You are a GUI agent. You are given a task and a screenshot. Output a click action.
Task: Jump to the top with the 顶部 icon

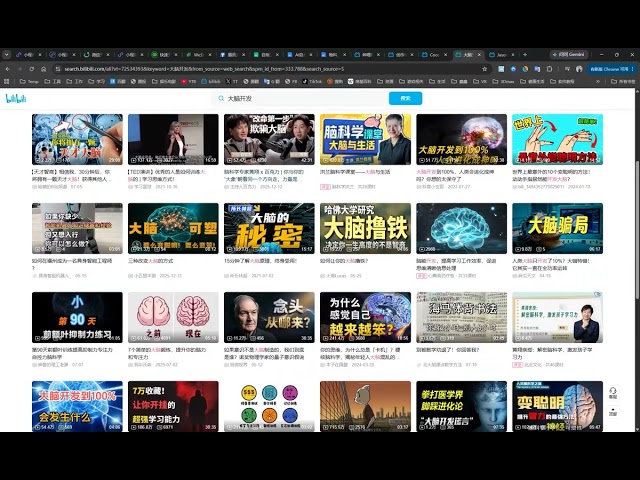(x=613, y=411)
